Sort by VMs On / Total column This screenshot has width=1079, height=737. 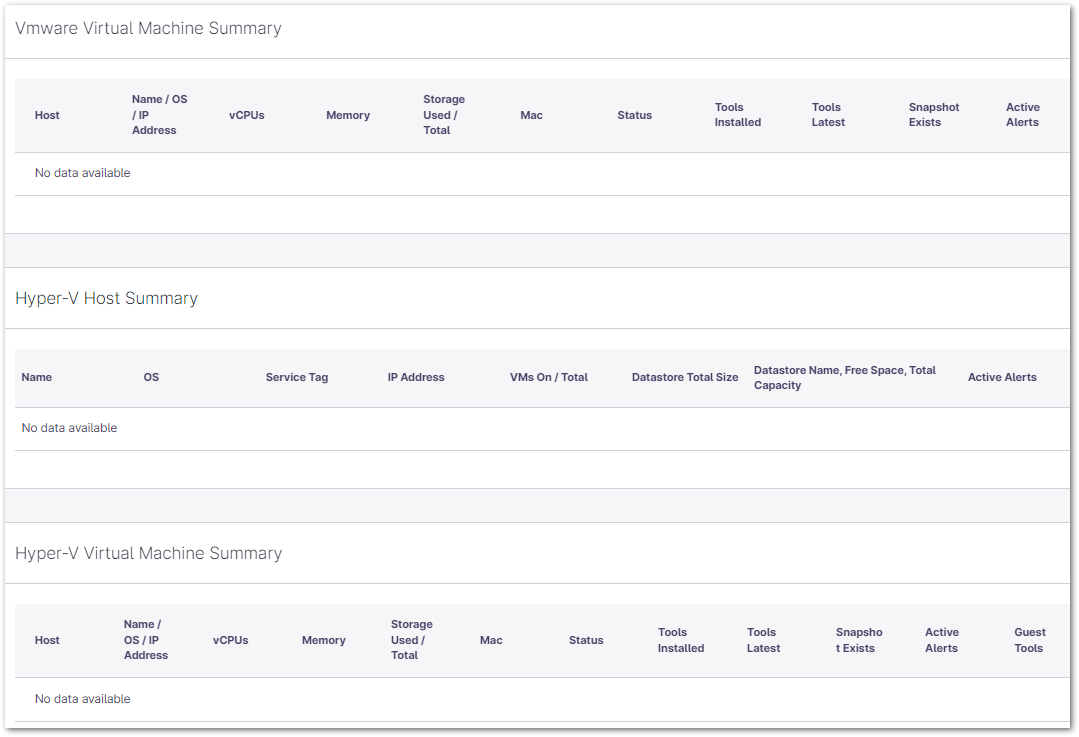pos(548,377)
